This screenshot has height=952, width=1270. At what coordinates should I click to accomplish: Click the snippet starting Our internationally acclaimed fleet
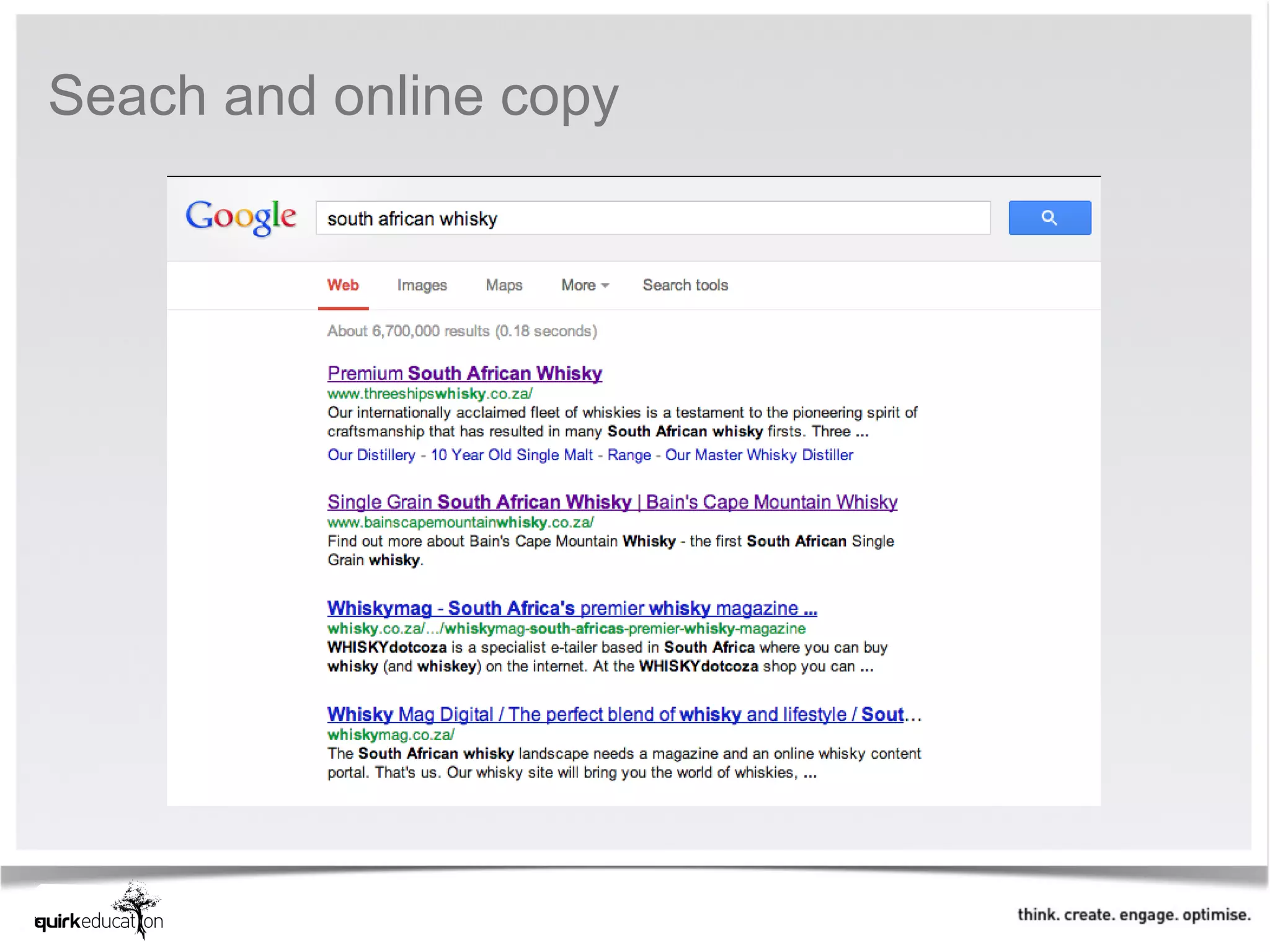pos(622,422)
